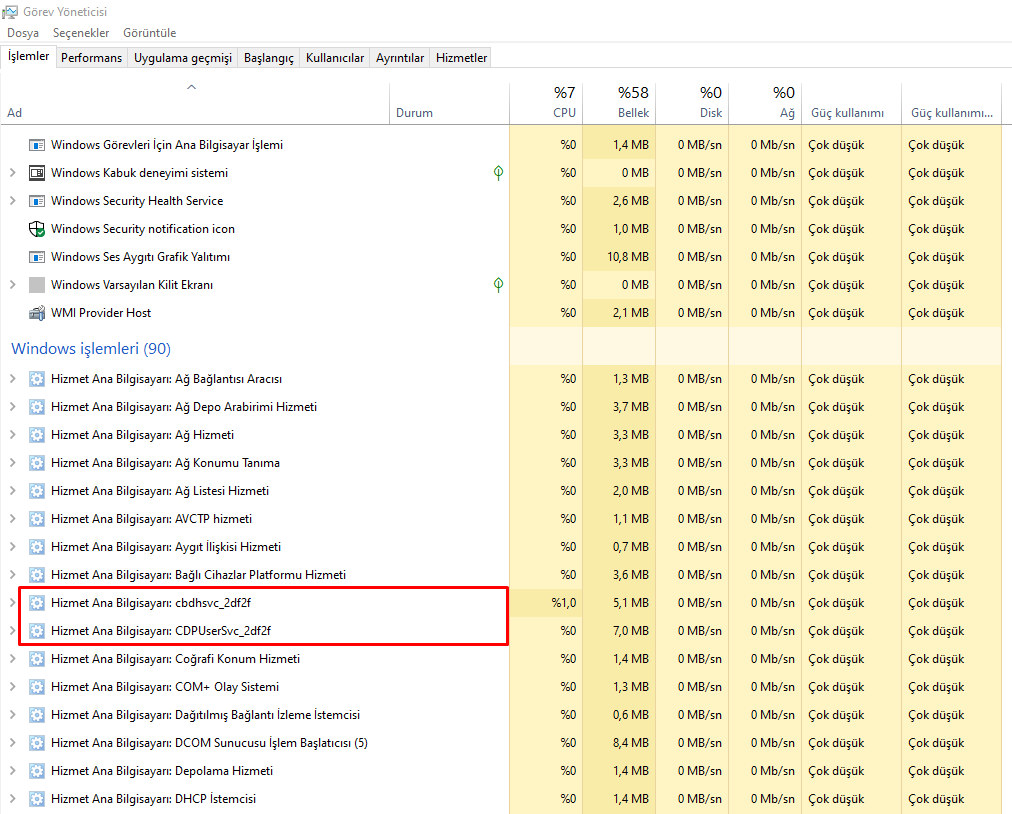Switch to the Başlangıç tab
Screen dimensions: 1012x814
[268, 57]
